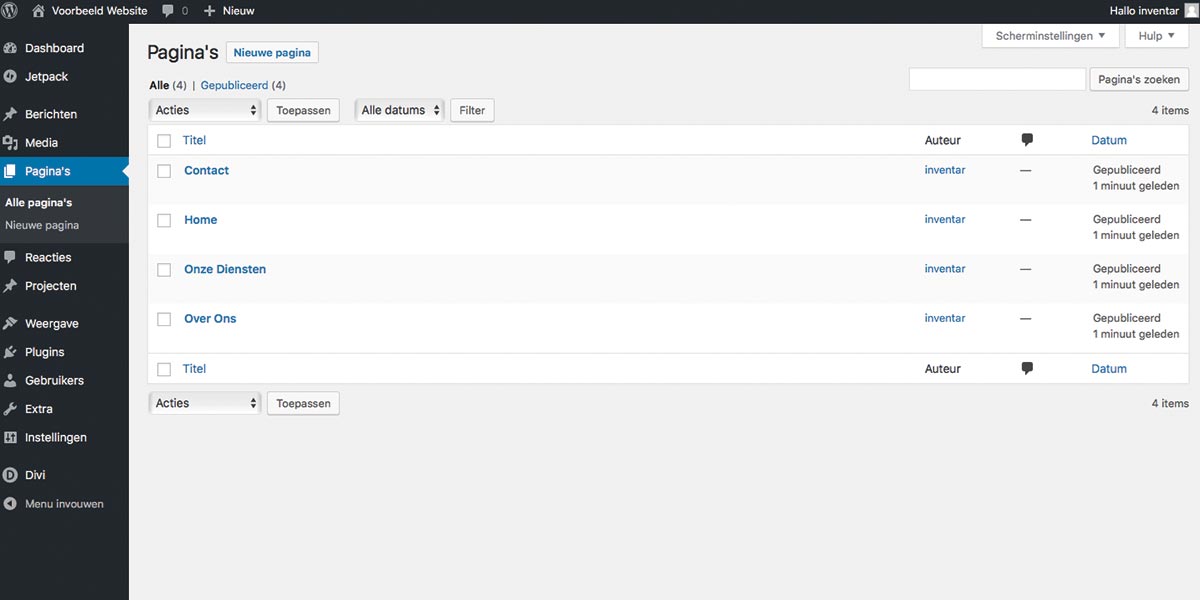Screen dimensions: 1200x600
Task: Click the pages search input field
Action: tap(997, 80)
